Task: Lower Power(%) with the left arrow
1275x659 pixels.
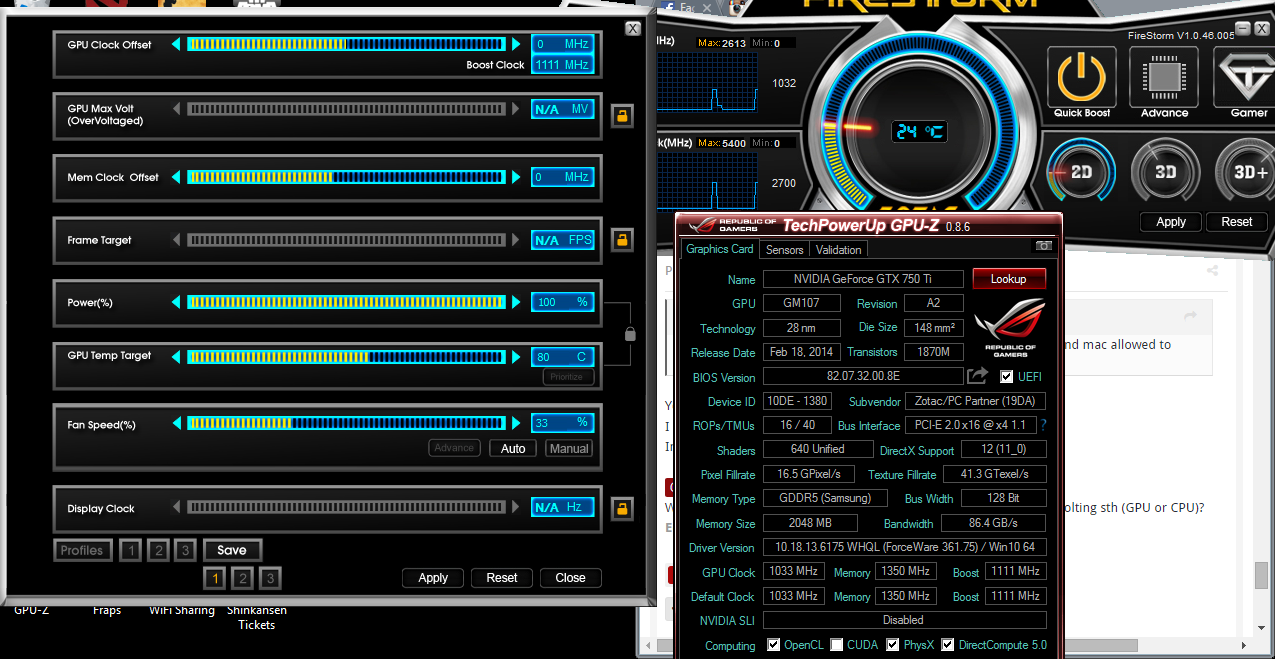Action: pos(177,302)
